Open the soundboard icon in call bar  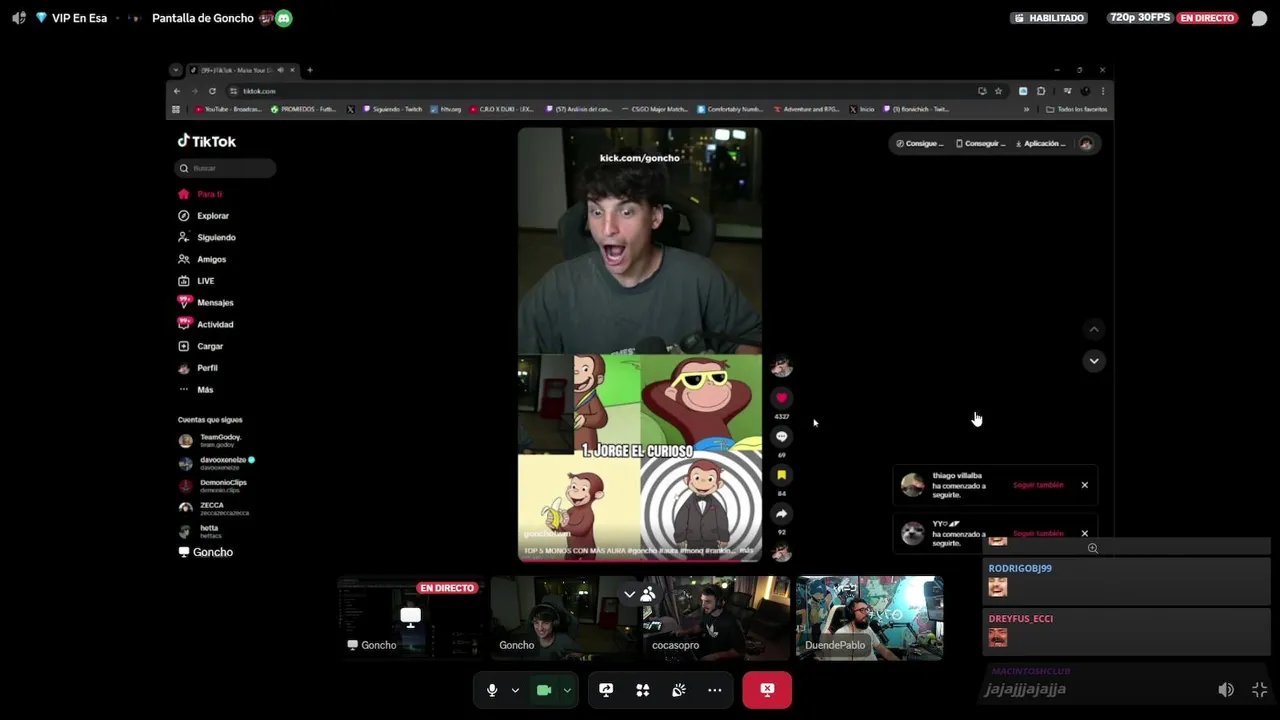point(679,690)
